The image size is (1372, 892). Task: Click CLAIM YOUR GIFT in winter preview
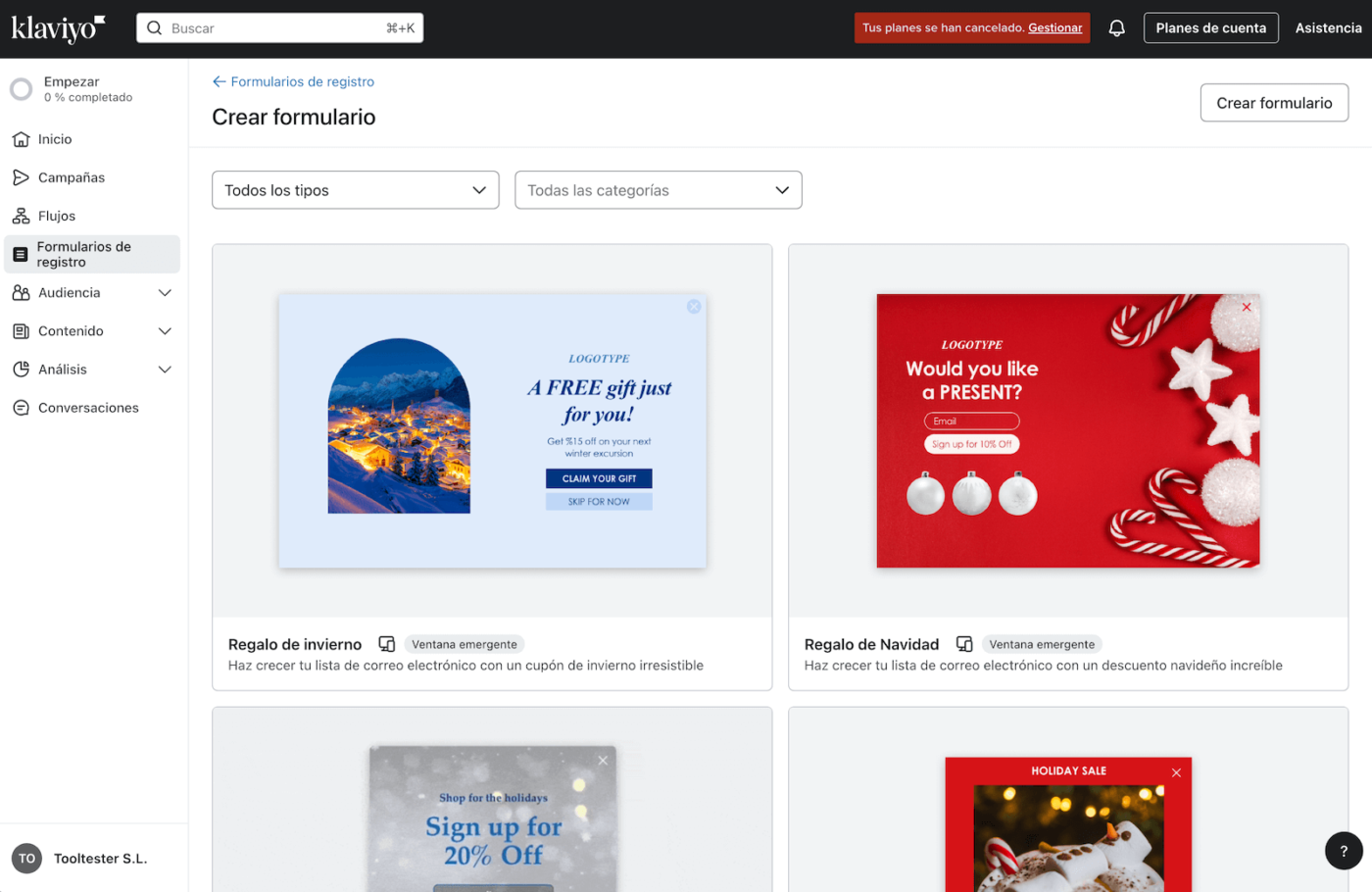click(599, 478)
